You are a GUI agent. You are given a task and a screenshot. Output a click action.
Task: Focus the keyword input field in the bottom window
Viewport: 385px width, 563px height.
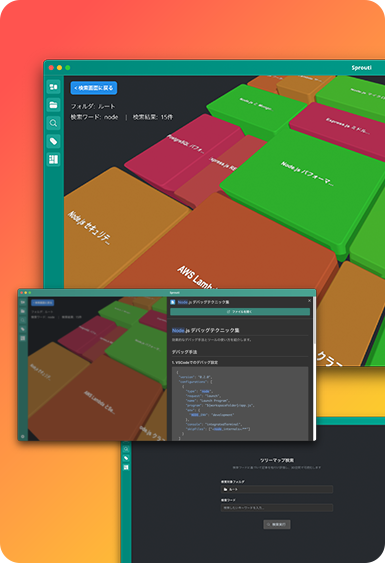pos(277,508)
